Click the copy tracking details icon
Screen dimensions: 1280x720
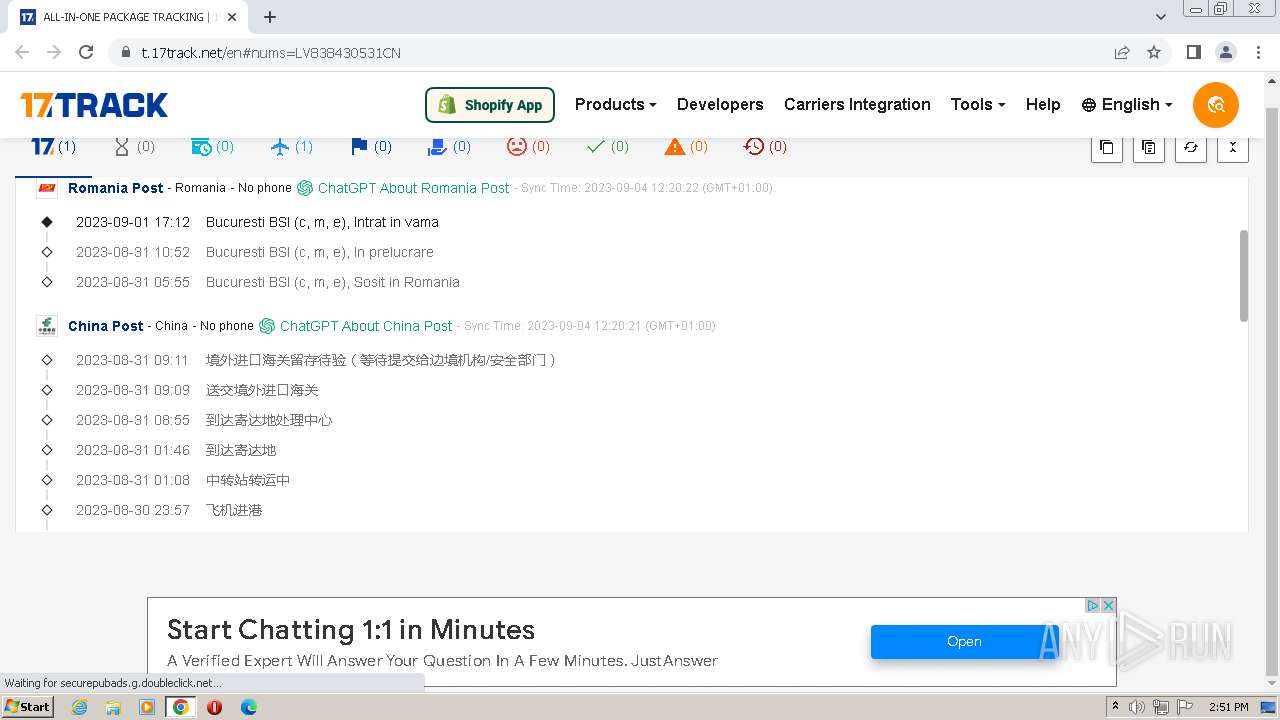pos(1148,147)
